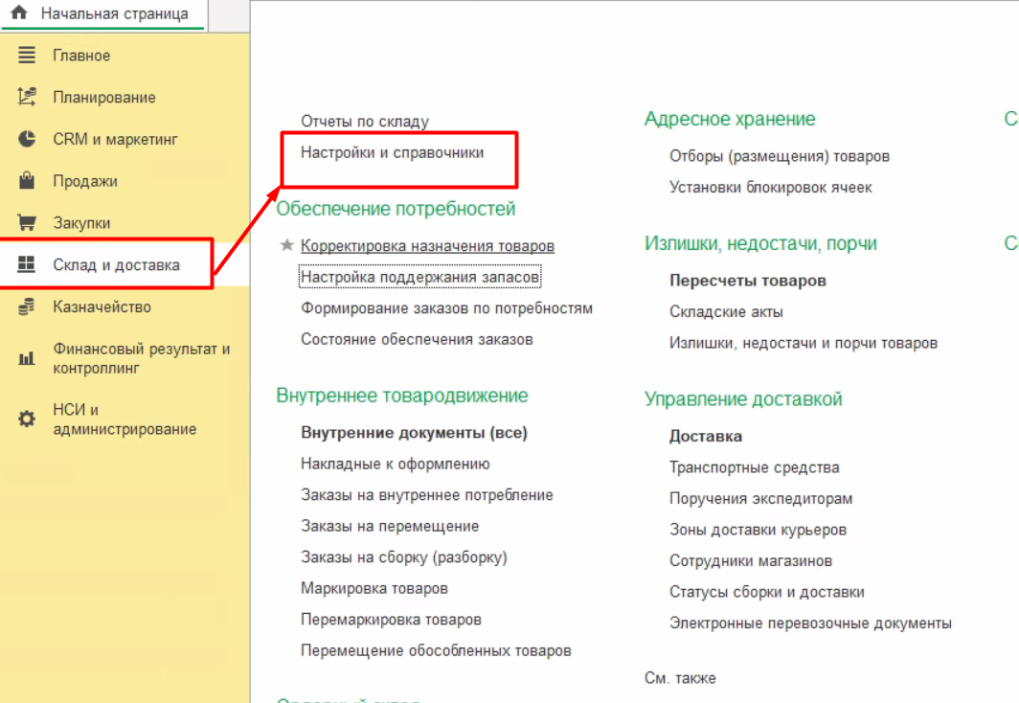Open Заказы на перемещение
Screen dimensions: 1019x703
point(389,526)
